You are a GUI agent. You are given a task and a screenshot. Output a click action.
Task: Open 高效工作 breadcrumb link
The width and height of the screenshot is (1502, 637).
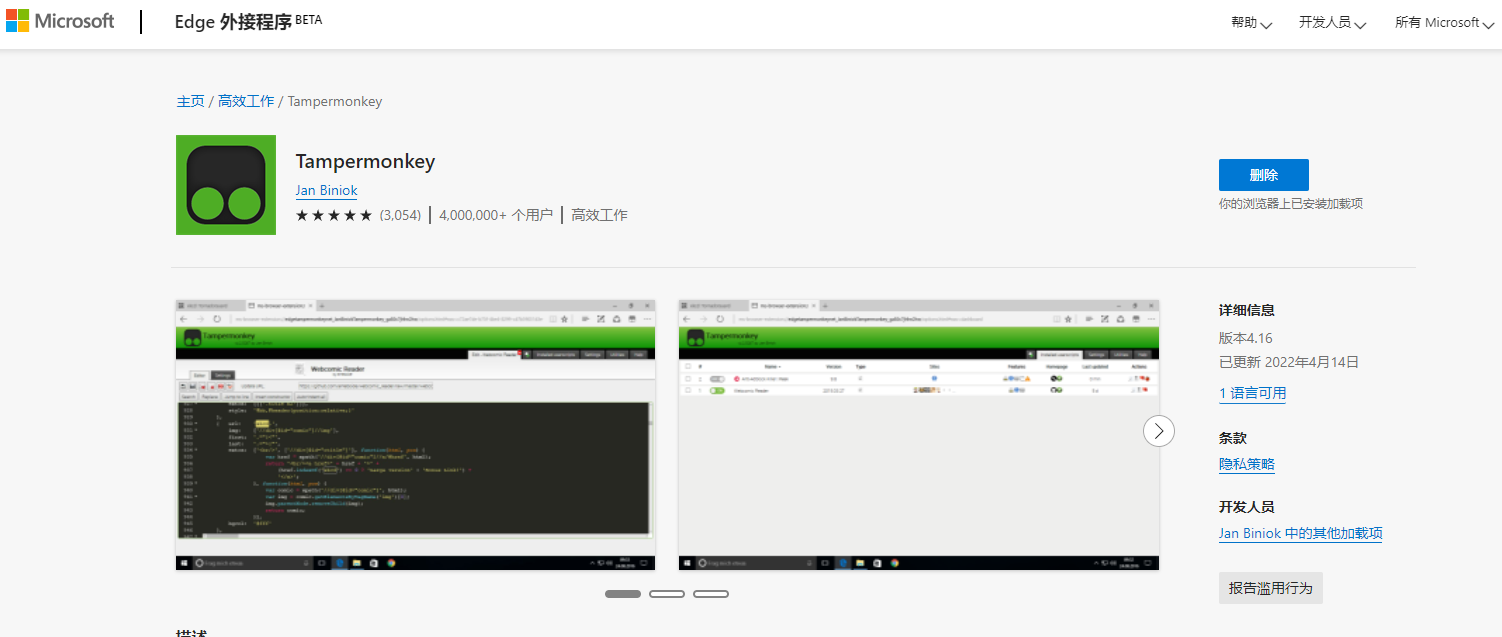pyautogui.click(x=246, y=101)
